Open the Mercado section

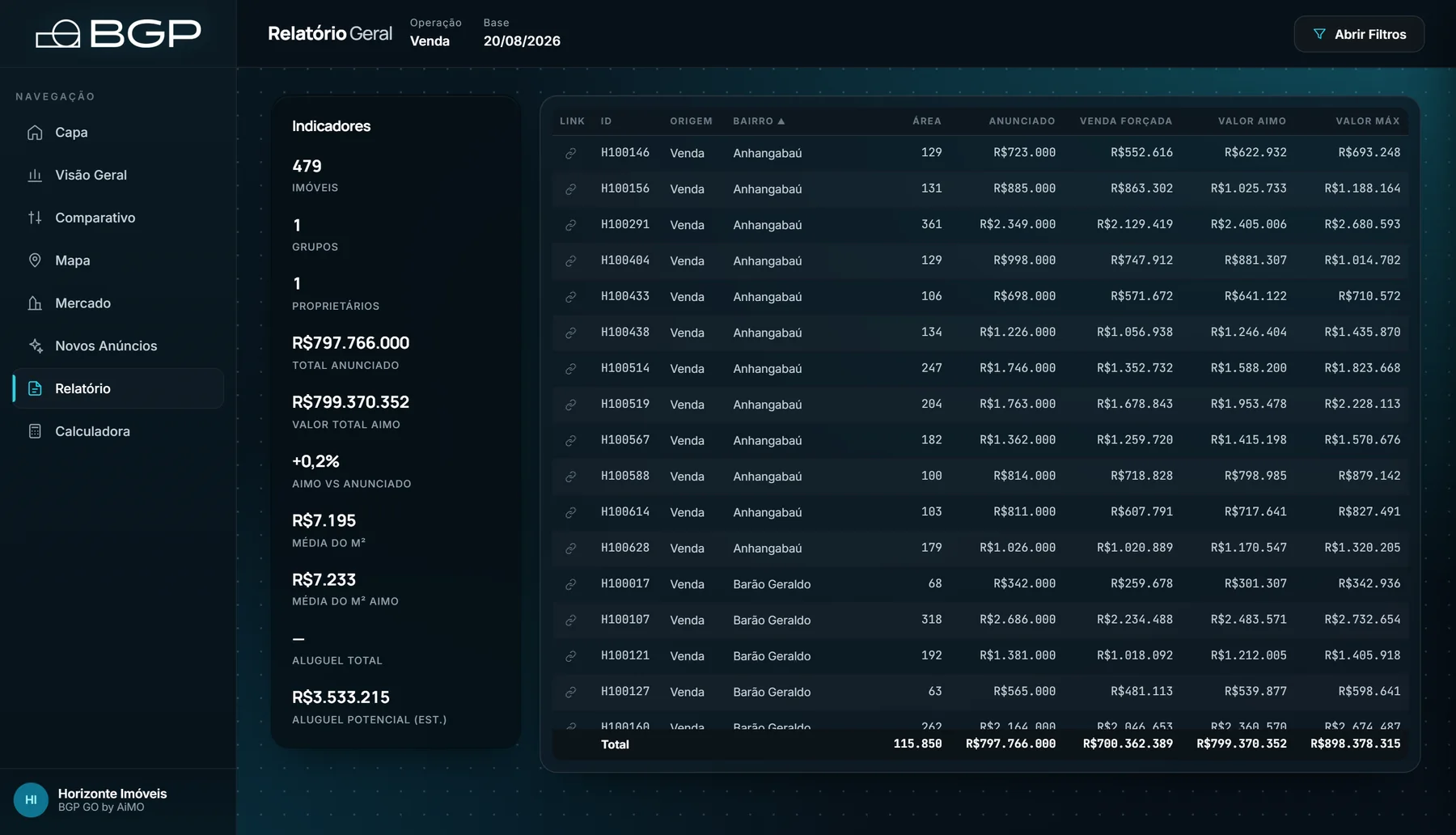[118, 303]
